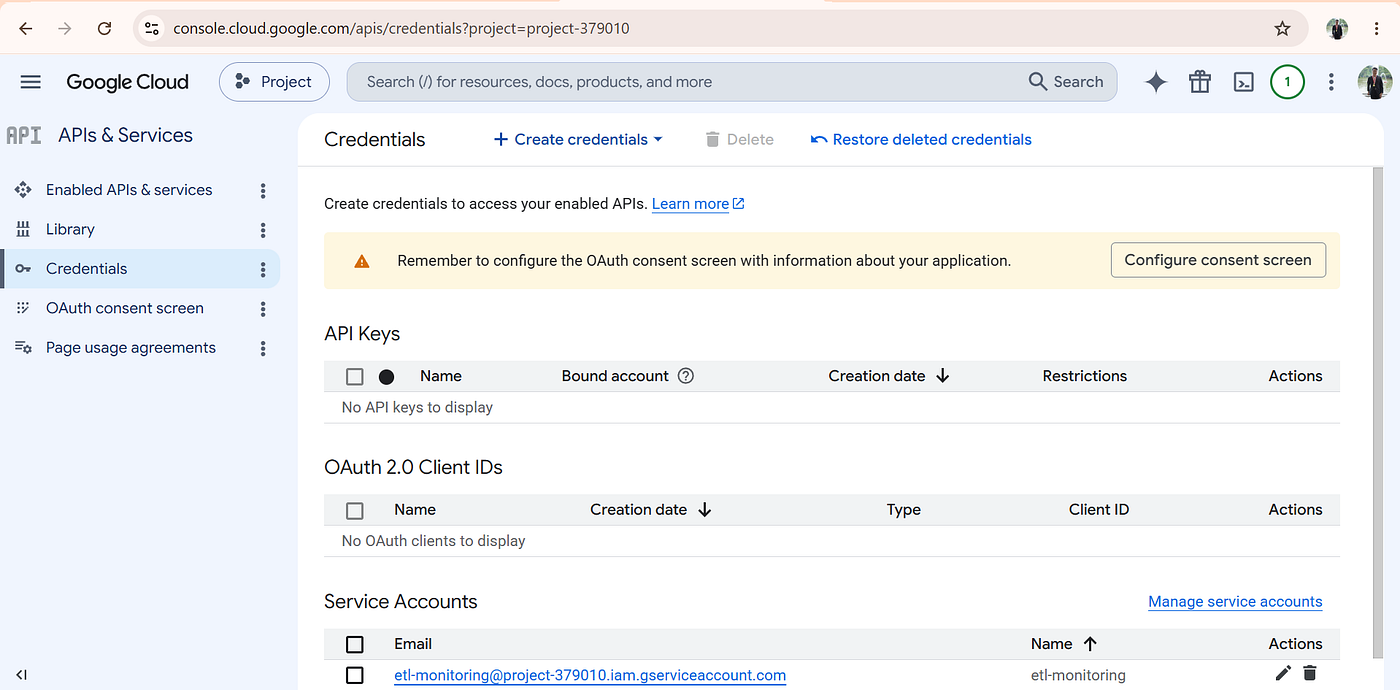Open Page usage agreements
Image resolution: width=1400 pixels, height=690 pixels.
[131, 348]
